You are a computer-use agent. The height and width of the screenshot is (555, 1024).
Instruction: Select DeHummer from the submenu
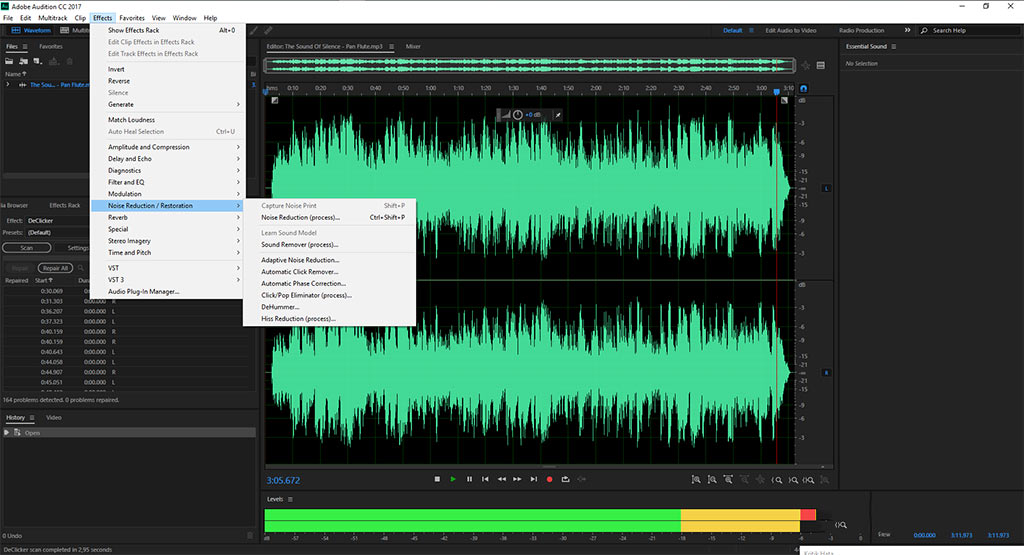329,307
